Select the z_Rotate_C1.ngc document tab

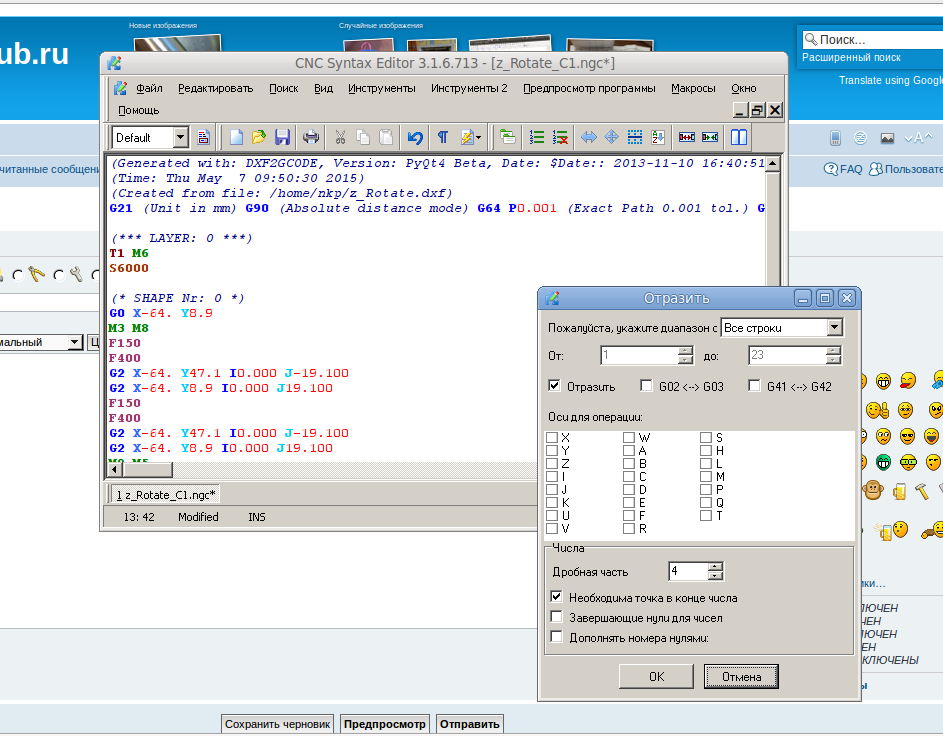pos(166,494)
